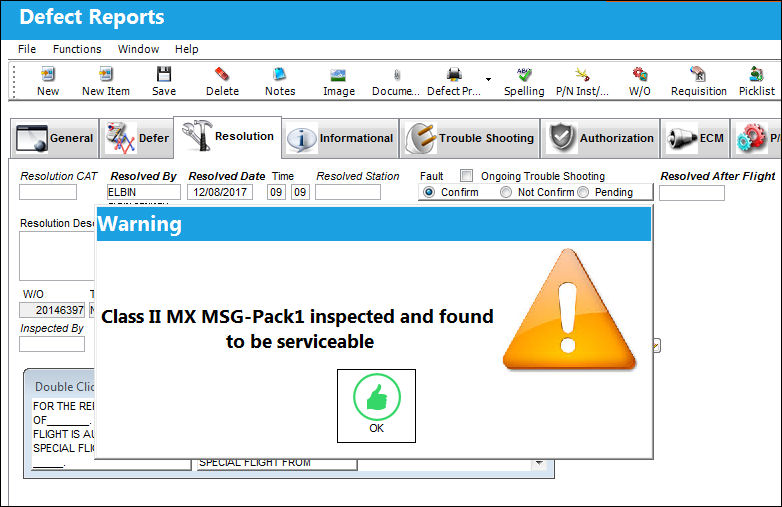Open the Help menu
The image size is (782, 507).
point(187,49)
